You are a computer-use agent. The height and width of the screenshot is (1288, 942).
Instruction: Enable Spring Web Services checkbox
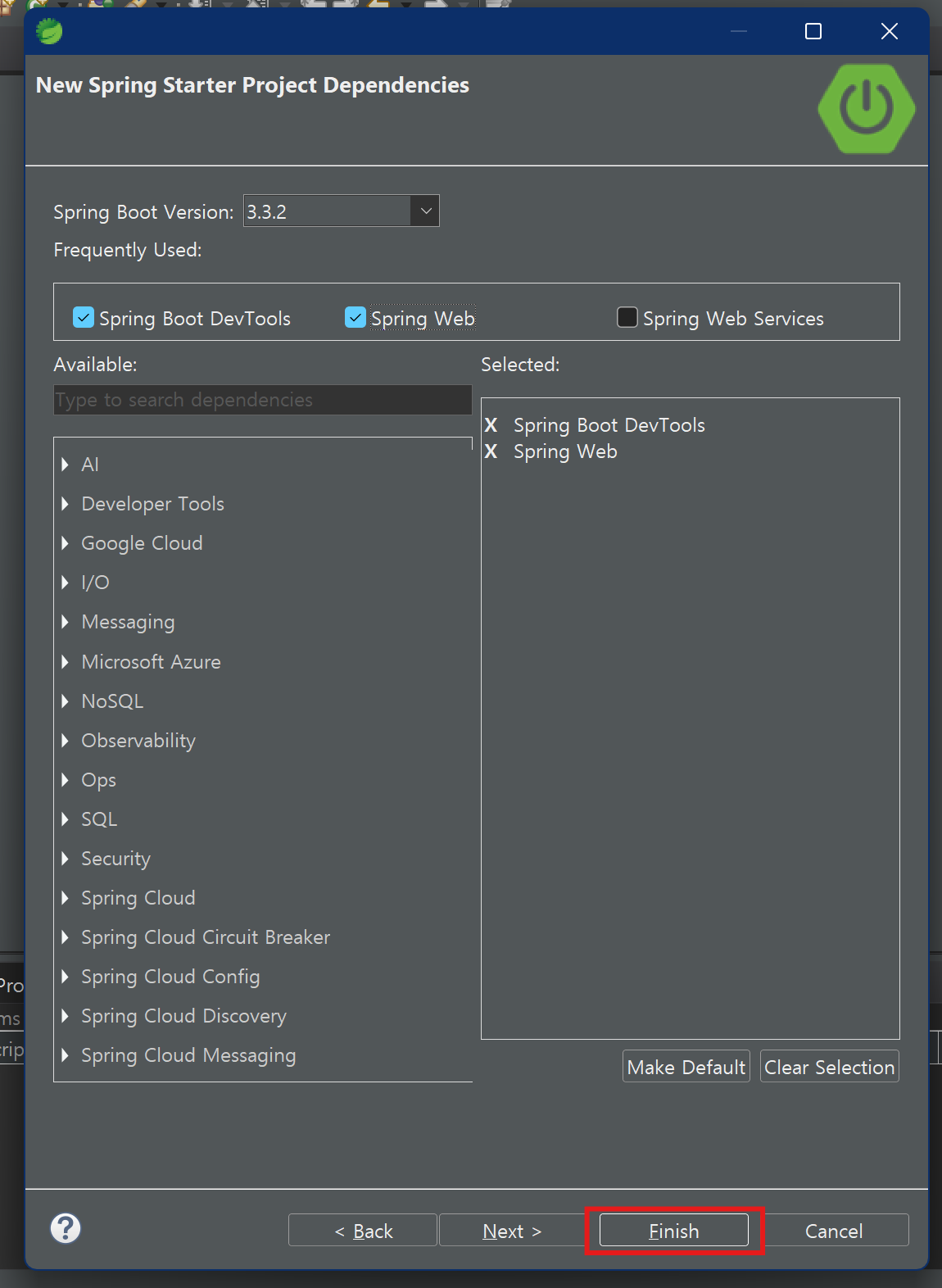coord(627,317)
